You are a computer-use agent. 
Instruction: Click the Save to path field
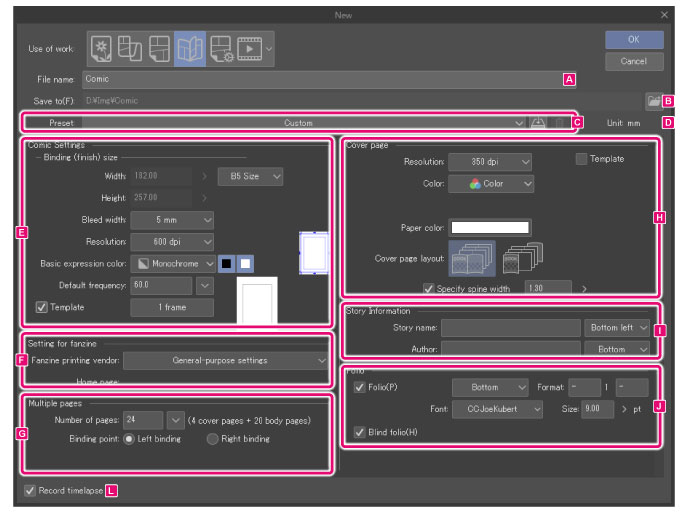362,101
